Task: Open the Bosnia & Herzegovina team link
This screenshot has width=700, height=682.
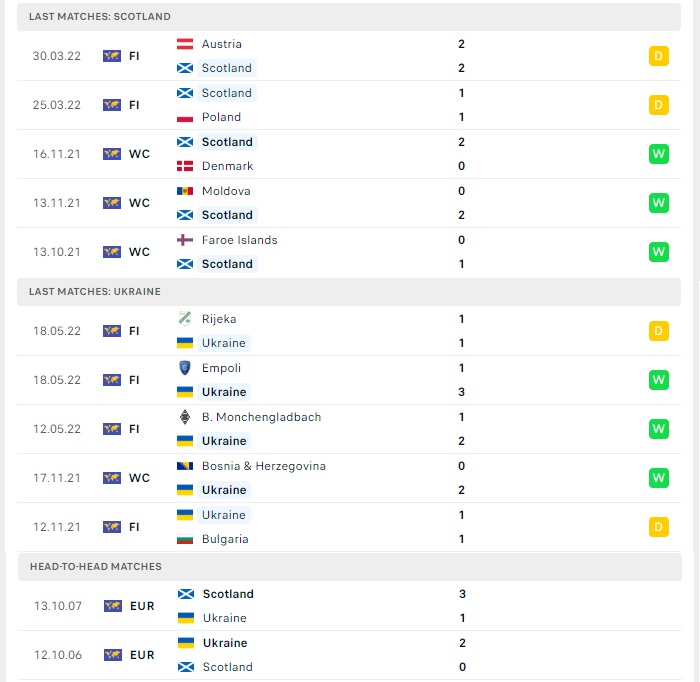Action: 264,466
